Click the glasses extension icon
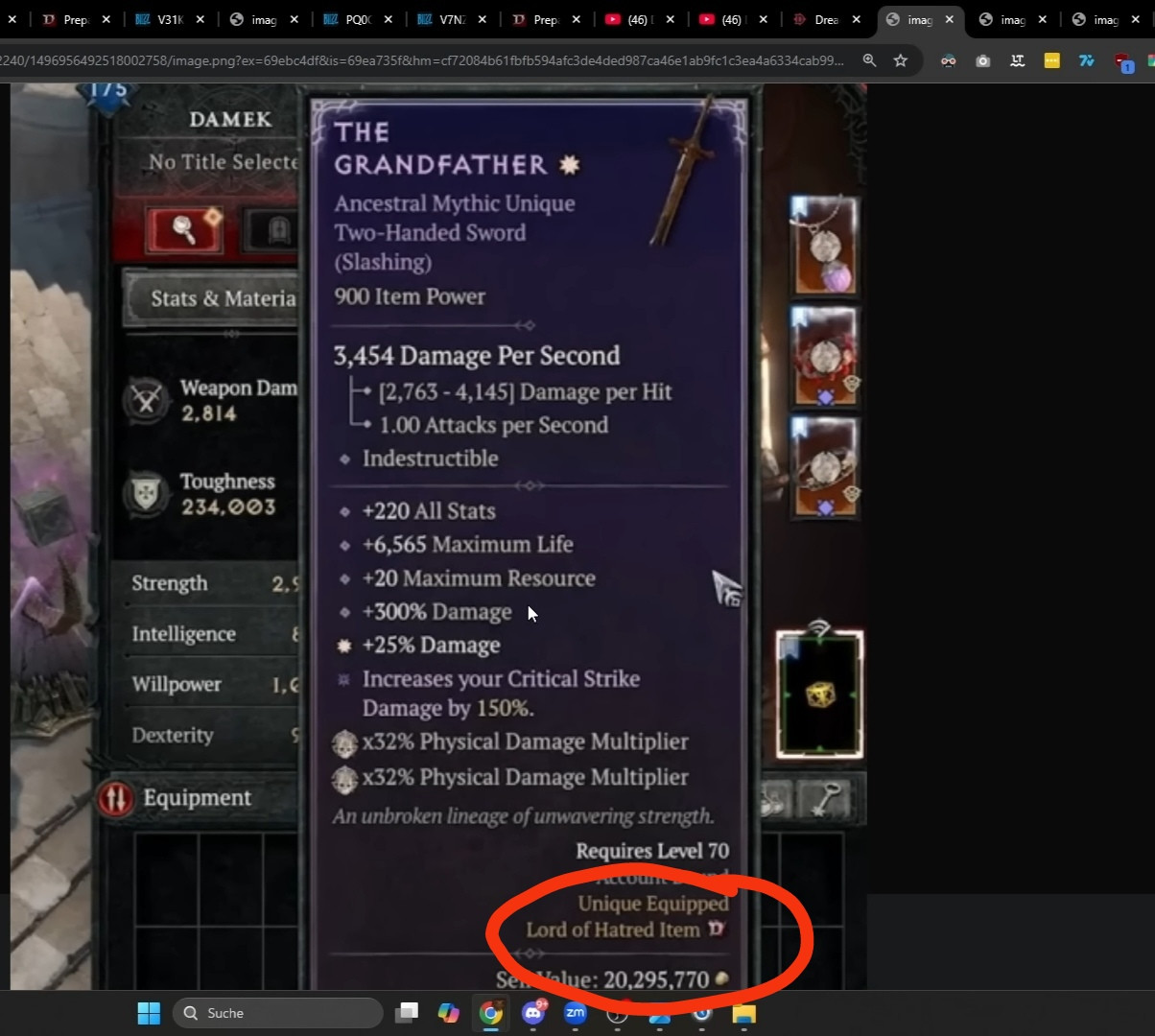The width and height of the screenshot is (1155, 1036). tap(949, 60)
